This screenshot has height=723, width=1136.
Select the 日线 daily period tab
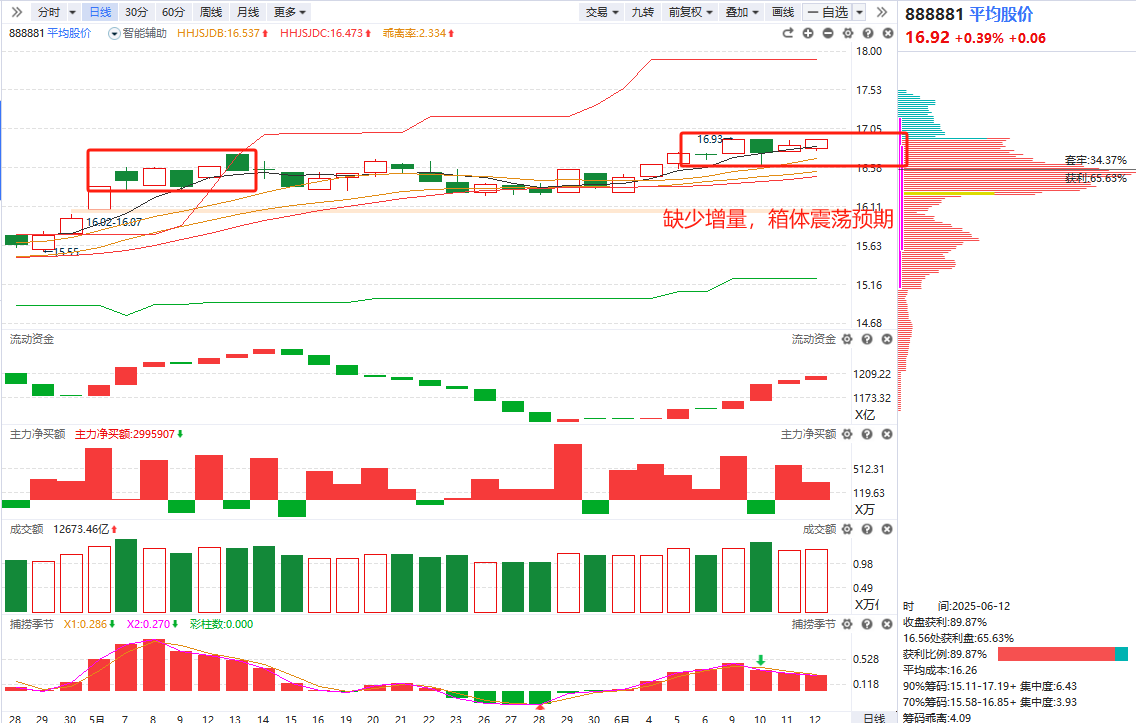tap(100, 12)
